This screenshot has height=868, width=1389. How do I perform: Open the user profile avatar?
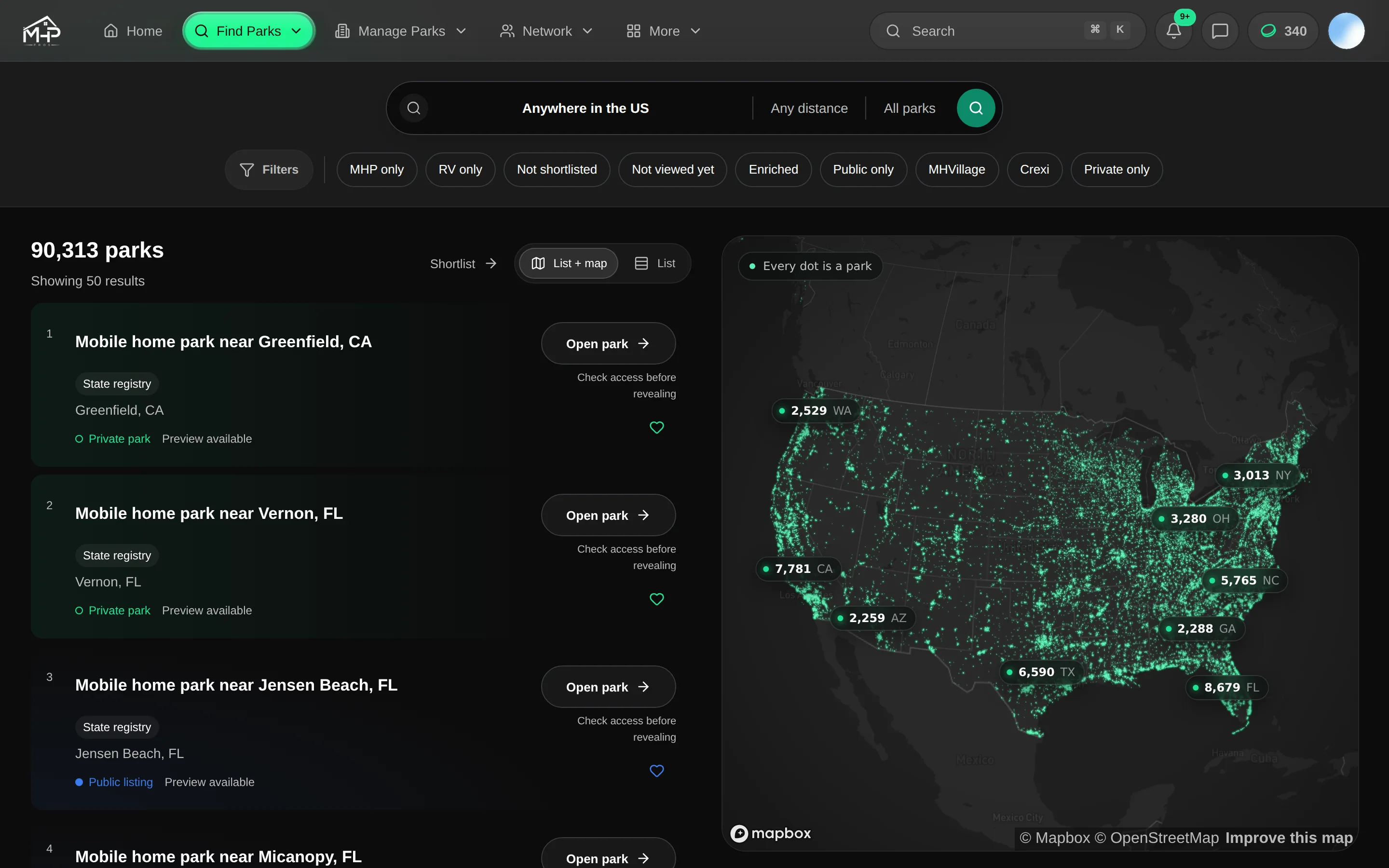coord(1346,31)
